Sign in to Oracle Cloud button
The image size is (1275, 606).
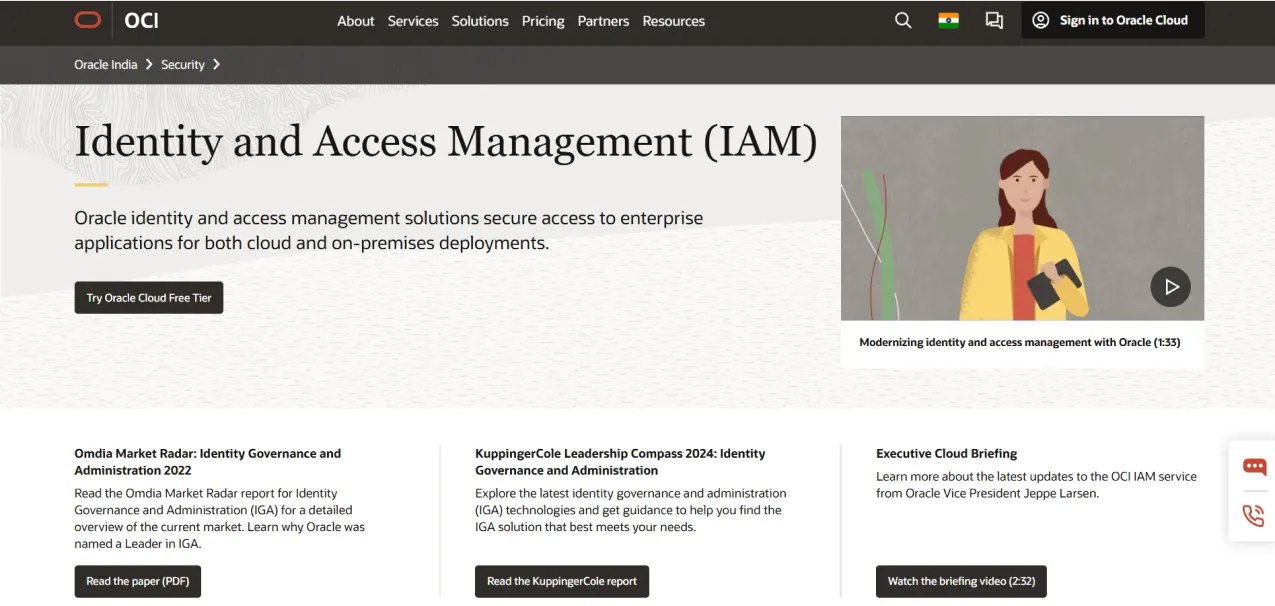pos(1113,20)
